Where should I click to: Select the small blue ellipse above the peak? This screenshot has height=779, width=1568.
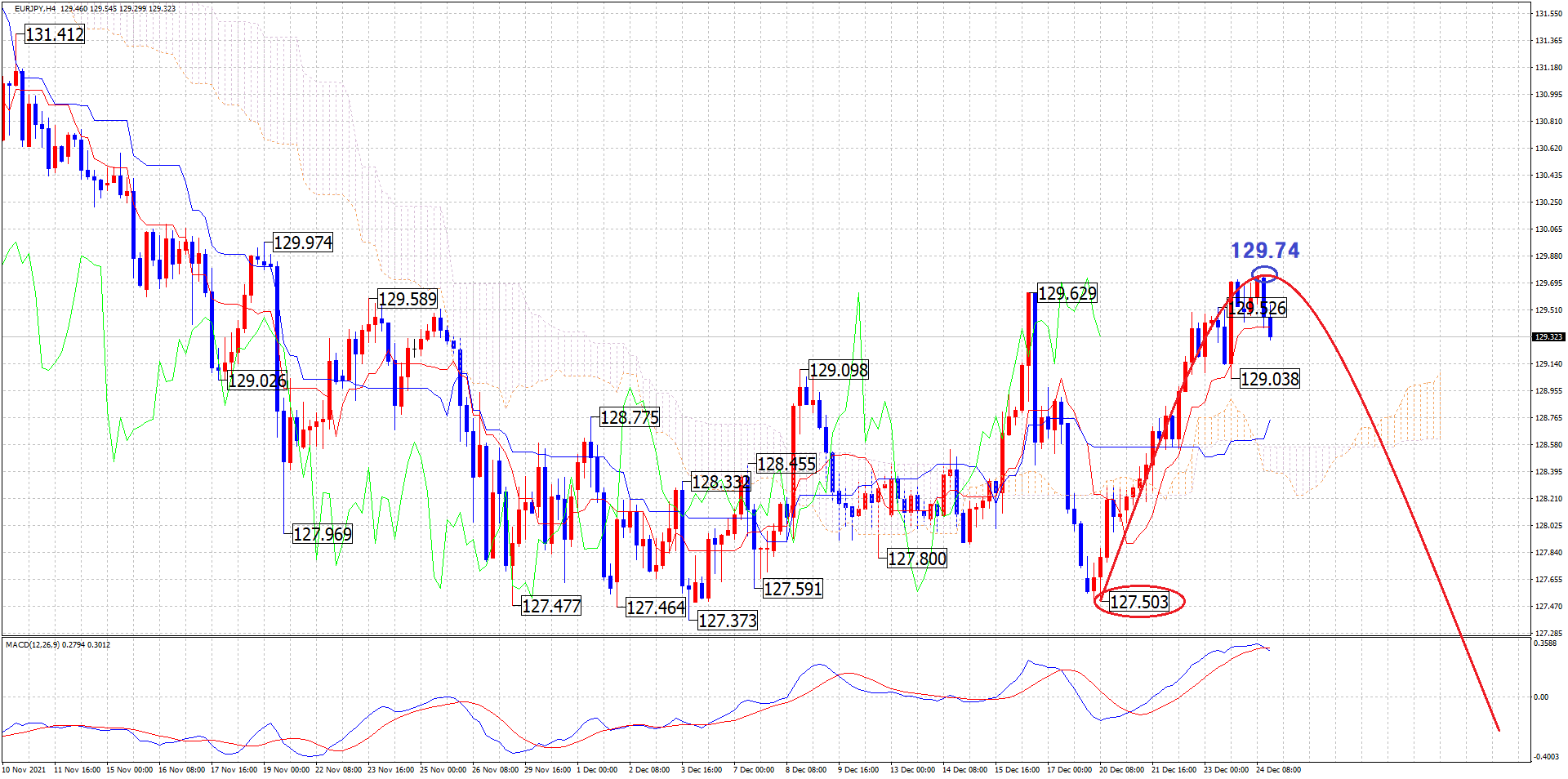1264,274
